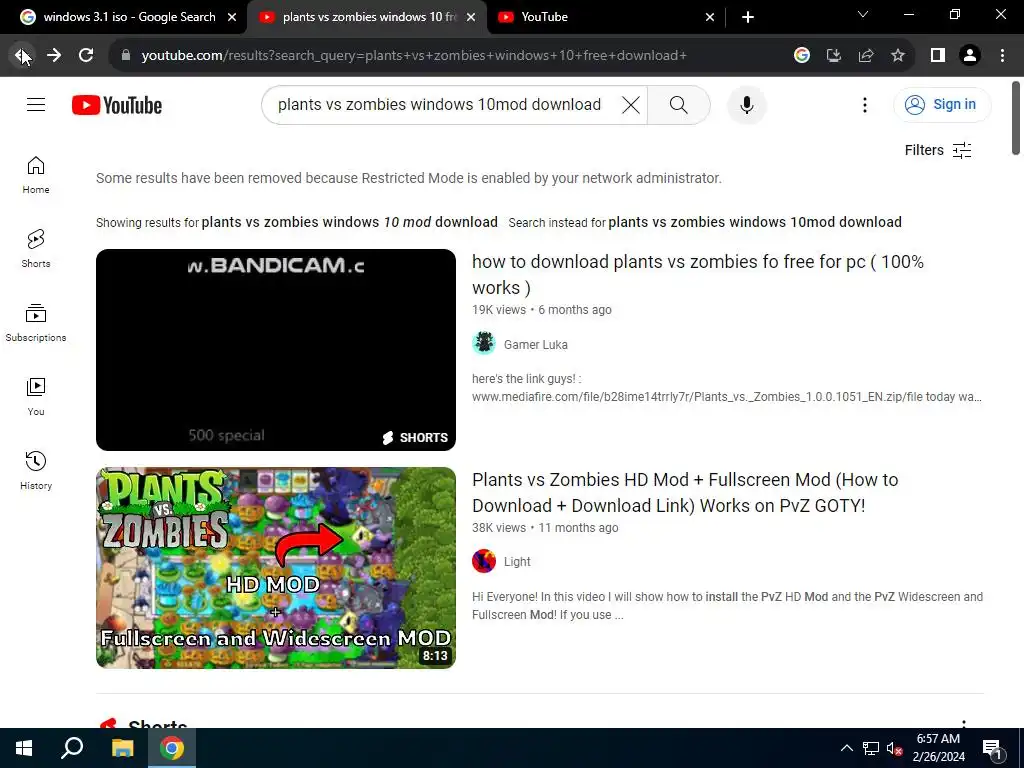The height and width of the screenshot is (768, 1024).
Task: Click '38K views' under HD Mod video
Action: click(499, 528)
